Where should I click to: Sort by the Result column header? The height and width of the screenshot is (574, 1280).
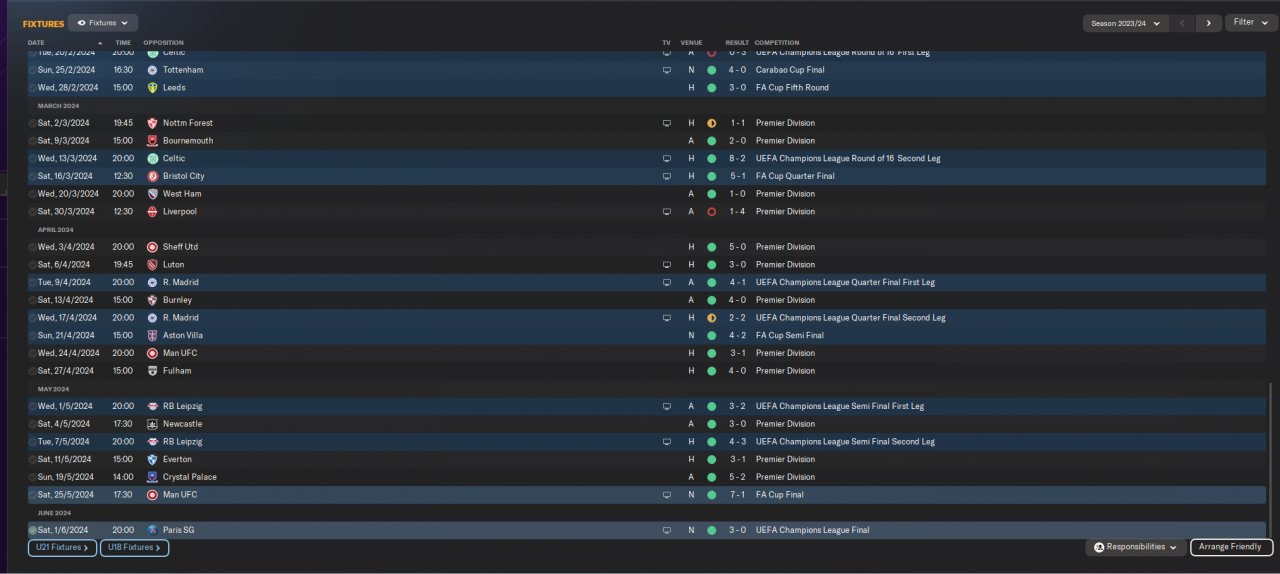737,43
